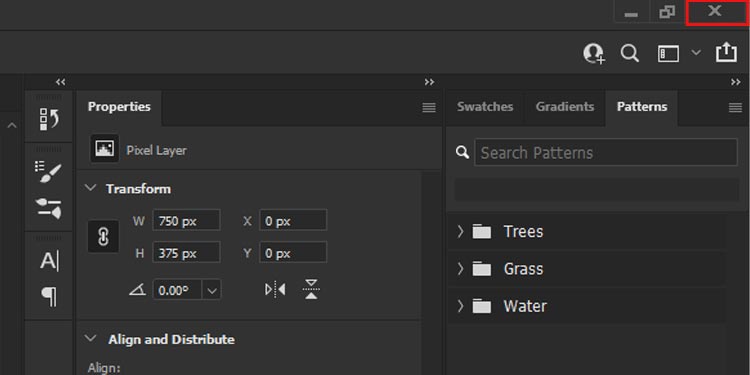Open the workspace chooser dropdown arrow
The width and height of the screenshot is (750, 375).
point(696,52)
